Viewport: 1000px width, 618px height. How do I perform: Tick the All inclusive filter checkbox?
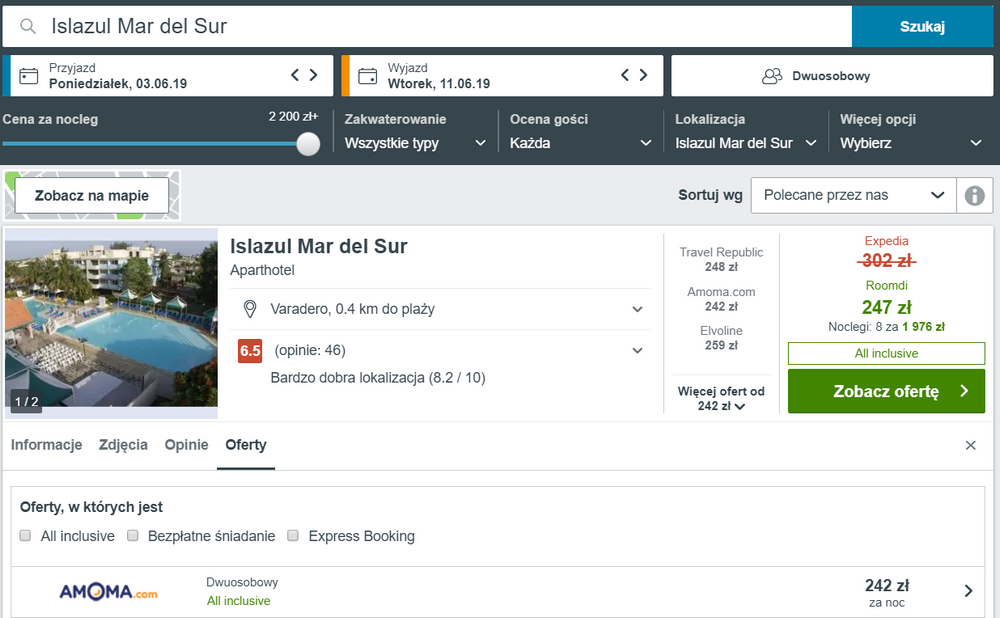pyautogui.click(x=26, y=536)
